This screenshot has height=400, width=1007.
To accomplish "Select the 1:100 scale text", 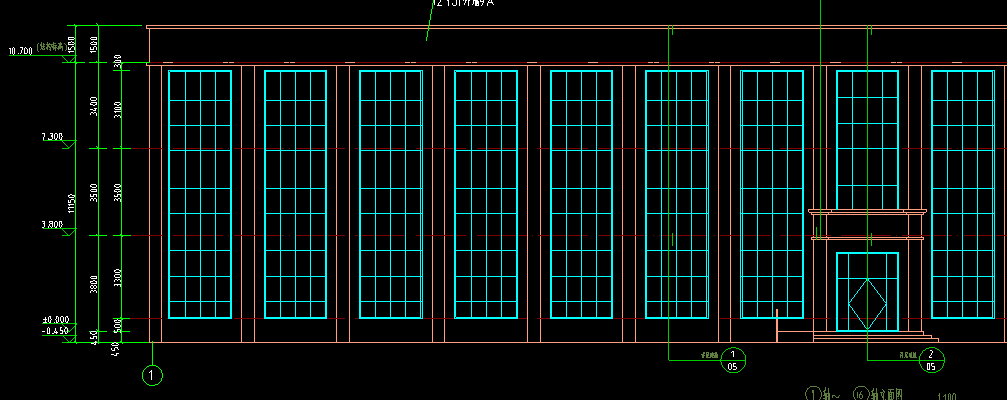I will pos(947,397).
